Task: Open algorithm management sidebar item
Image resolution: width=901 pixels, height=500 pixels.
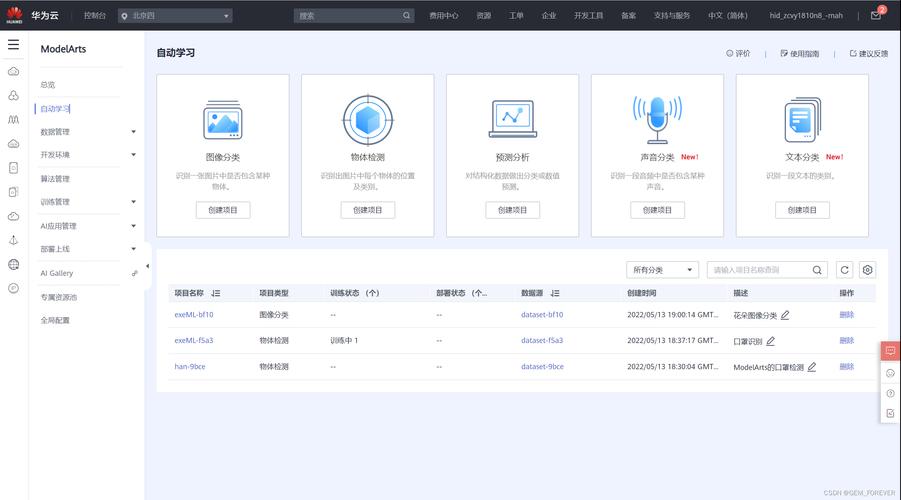Action: click(x=55, y=179)
